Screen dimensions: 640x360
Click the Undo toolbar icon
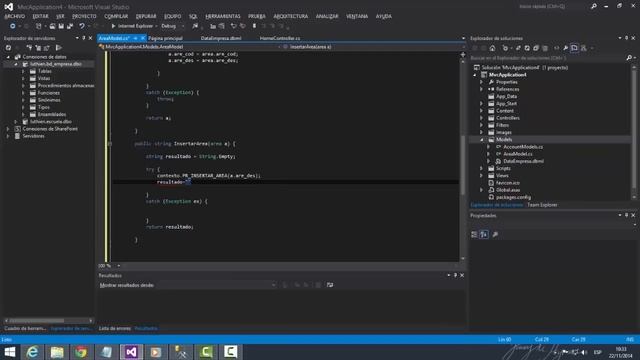(x=82, y=26)
